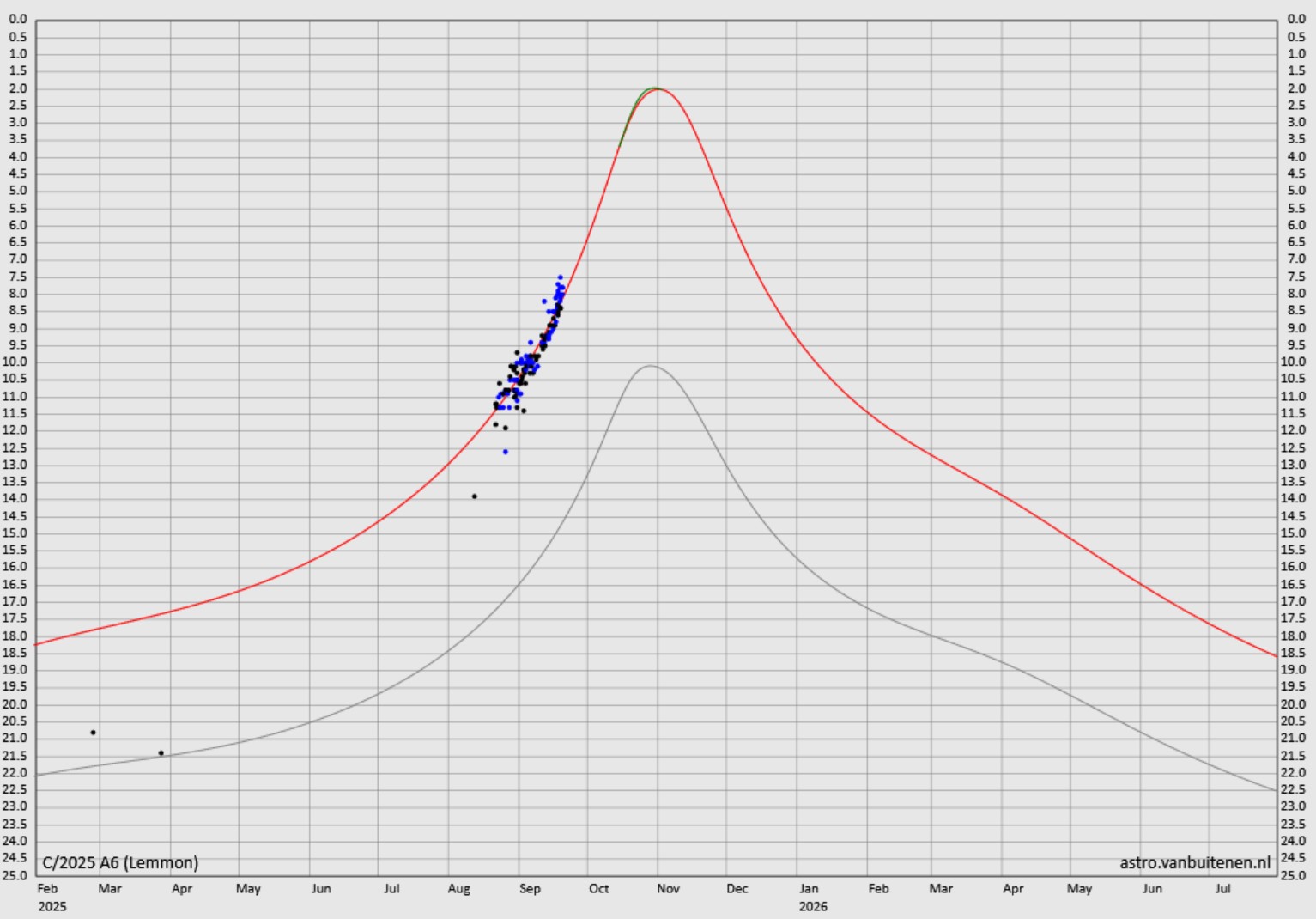Click the Jan label on the time axis
This screenshot has width=1316, height=919.
(x=809, y=889)
